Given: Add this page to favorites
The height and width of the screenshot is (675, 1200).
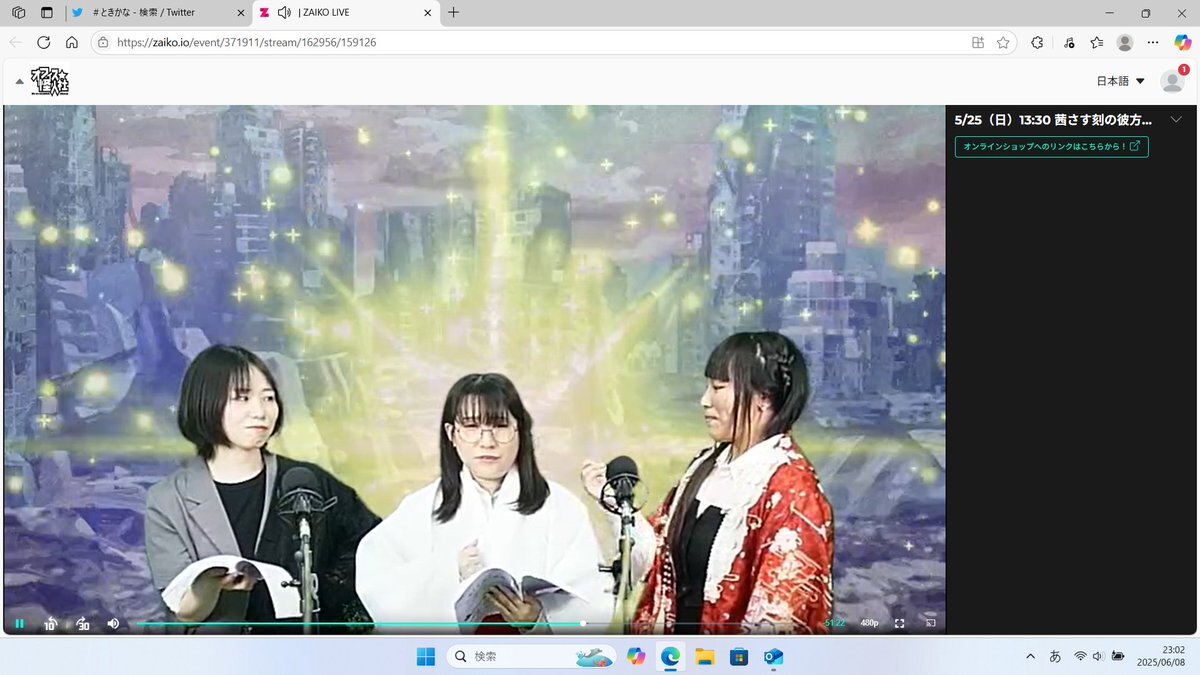Looking at the screenshot, I should click(x=1003, y=42).
